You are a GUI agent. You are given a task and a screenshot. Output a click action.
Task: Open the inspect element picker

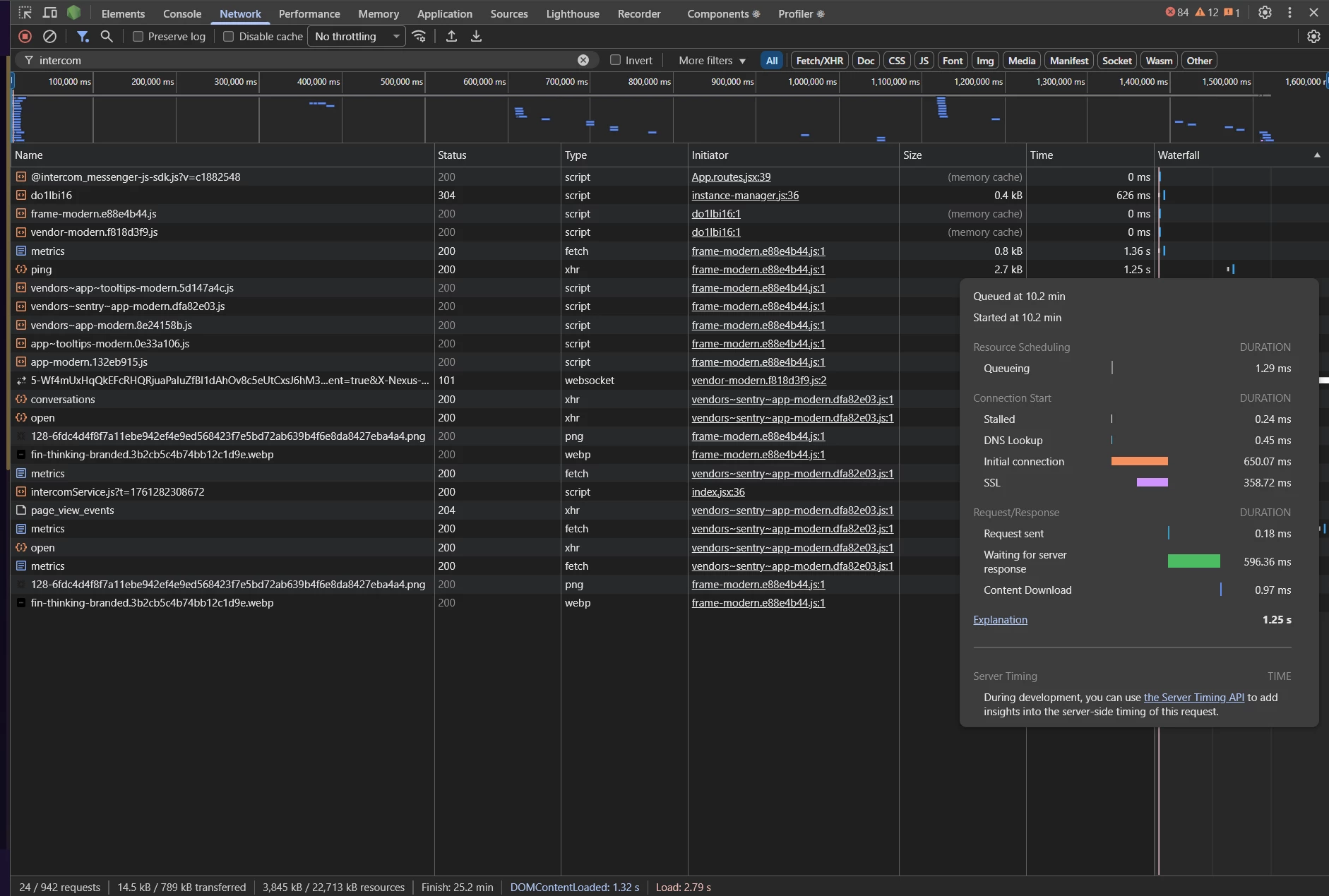pos(25,13)
